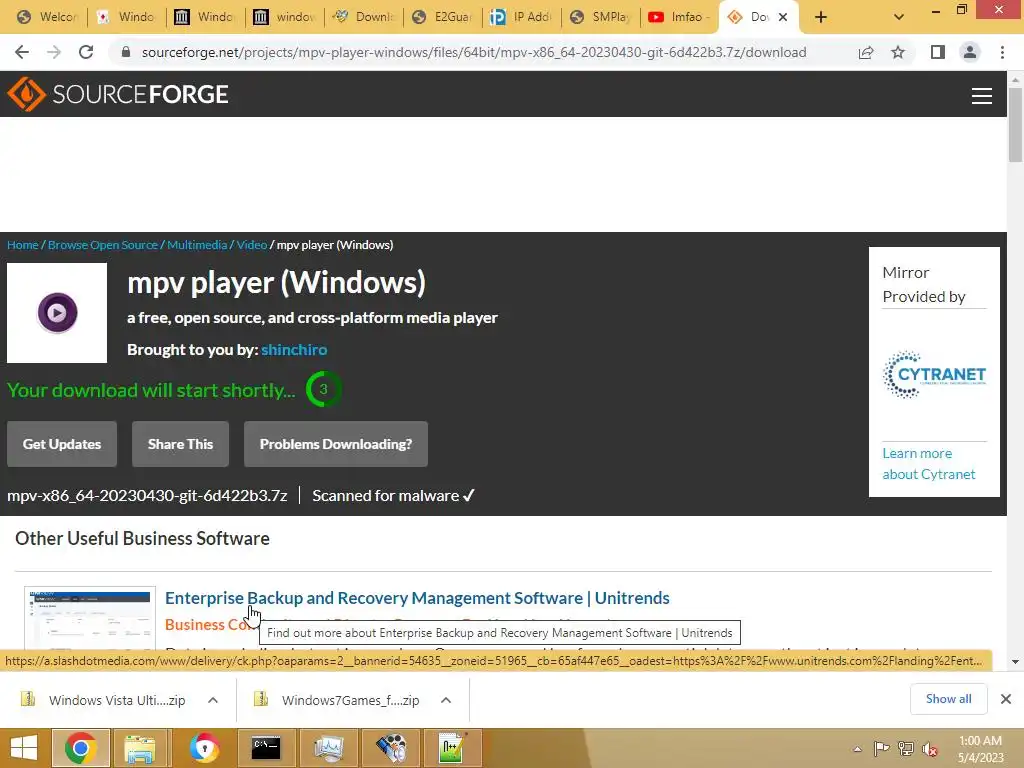Open a new browser tab
The height and width of the screenshot is (768, 1024).
[821, 17]
